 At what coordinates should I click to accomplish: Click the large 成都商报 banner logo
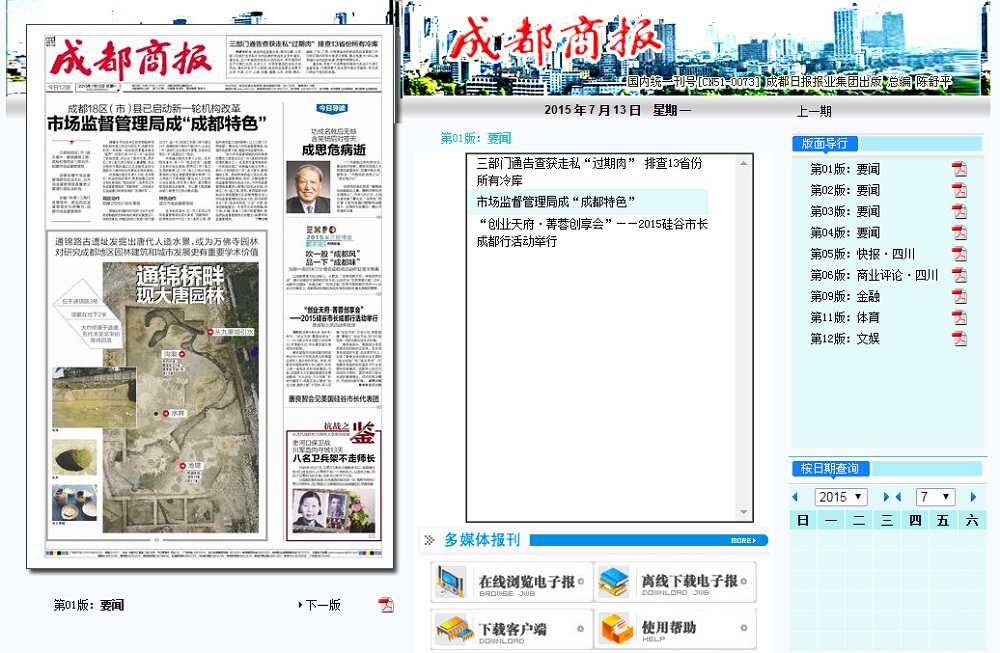[x=554, y=40]
